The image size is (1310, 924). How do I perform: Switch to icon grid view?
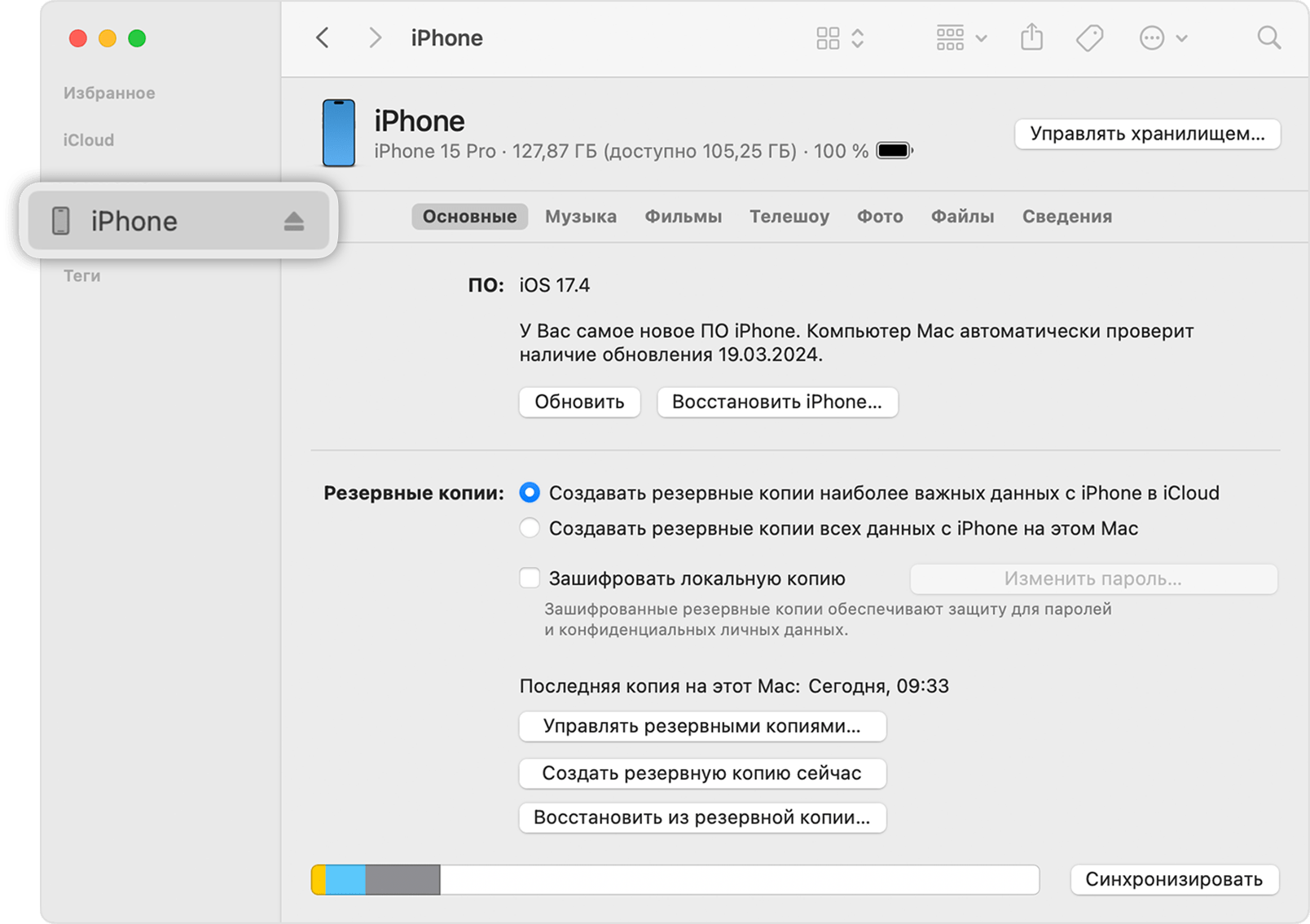(828, 37)
